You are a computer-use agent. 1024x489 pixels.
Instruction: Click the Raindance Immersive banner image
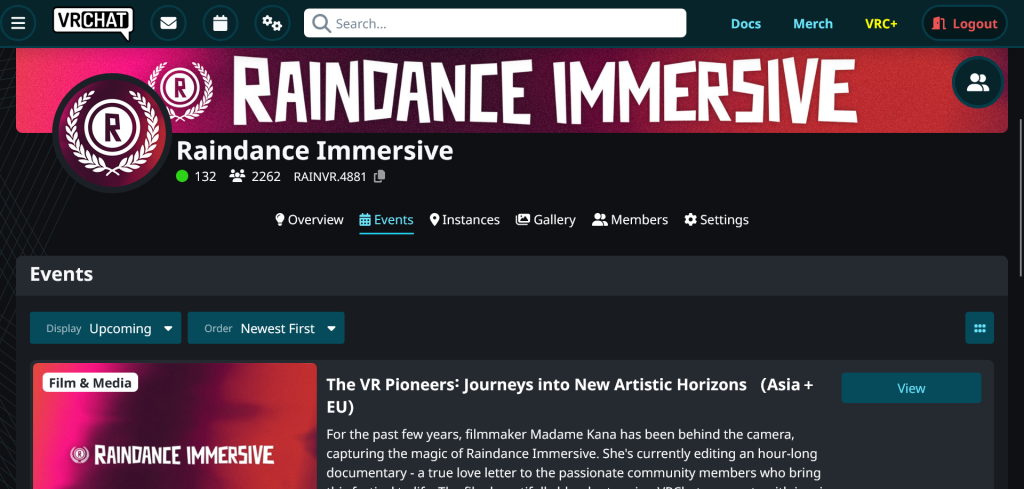pos(512,91)
